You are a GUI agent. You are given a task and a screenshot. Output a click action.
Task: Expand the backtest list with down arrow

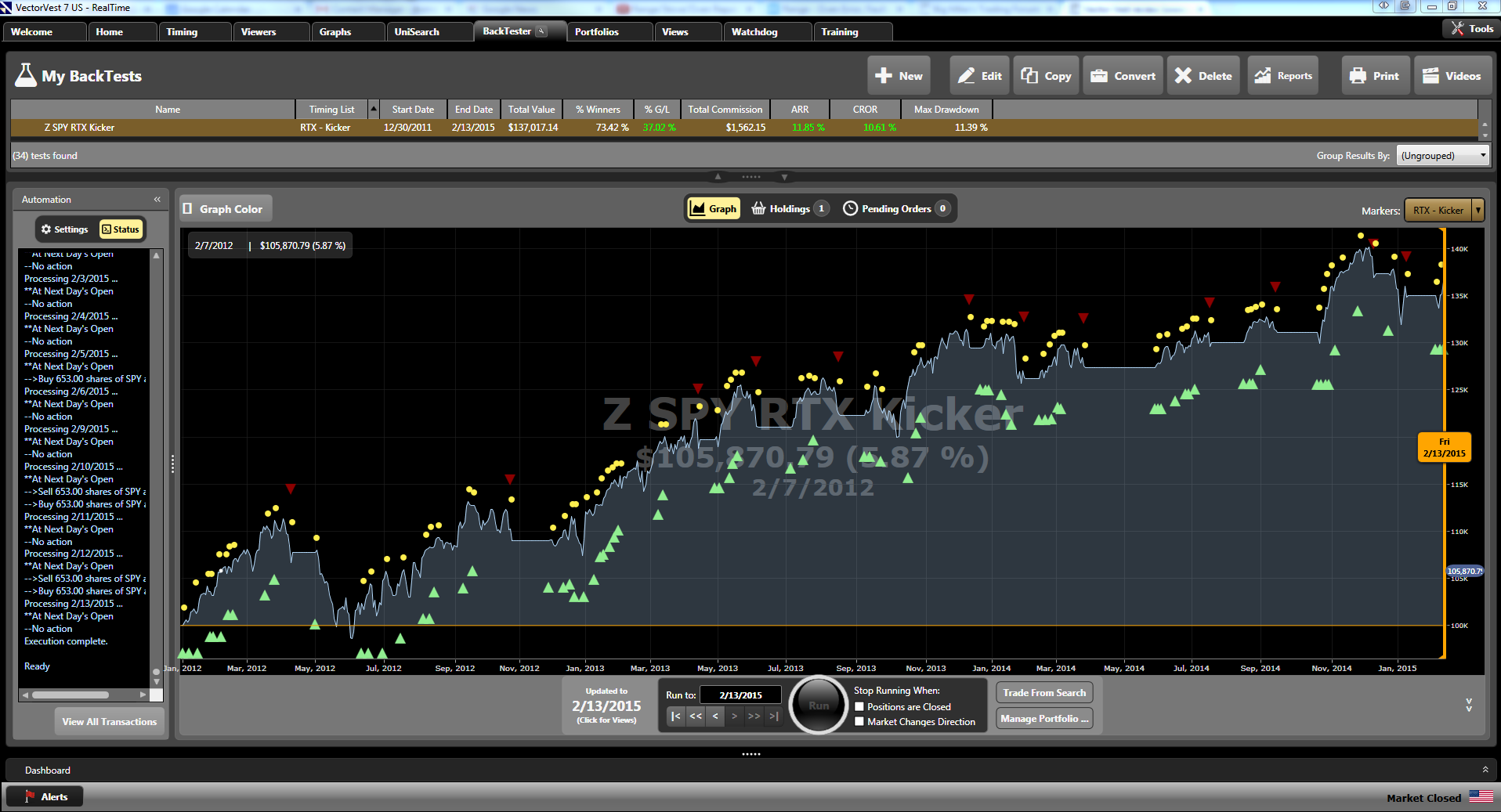pos(784,176)
